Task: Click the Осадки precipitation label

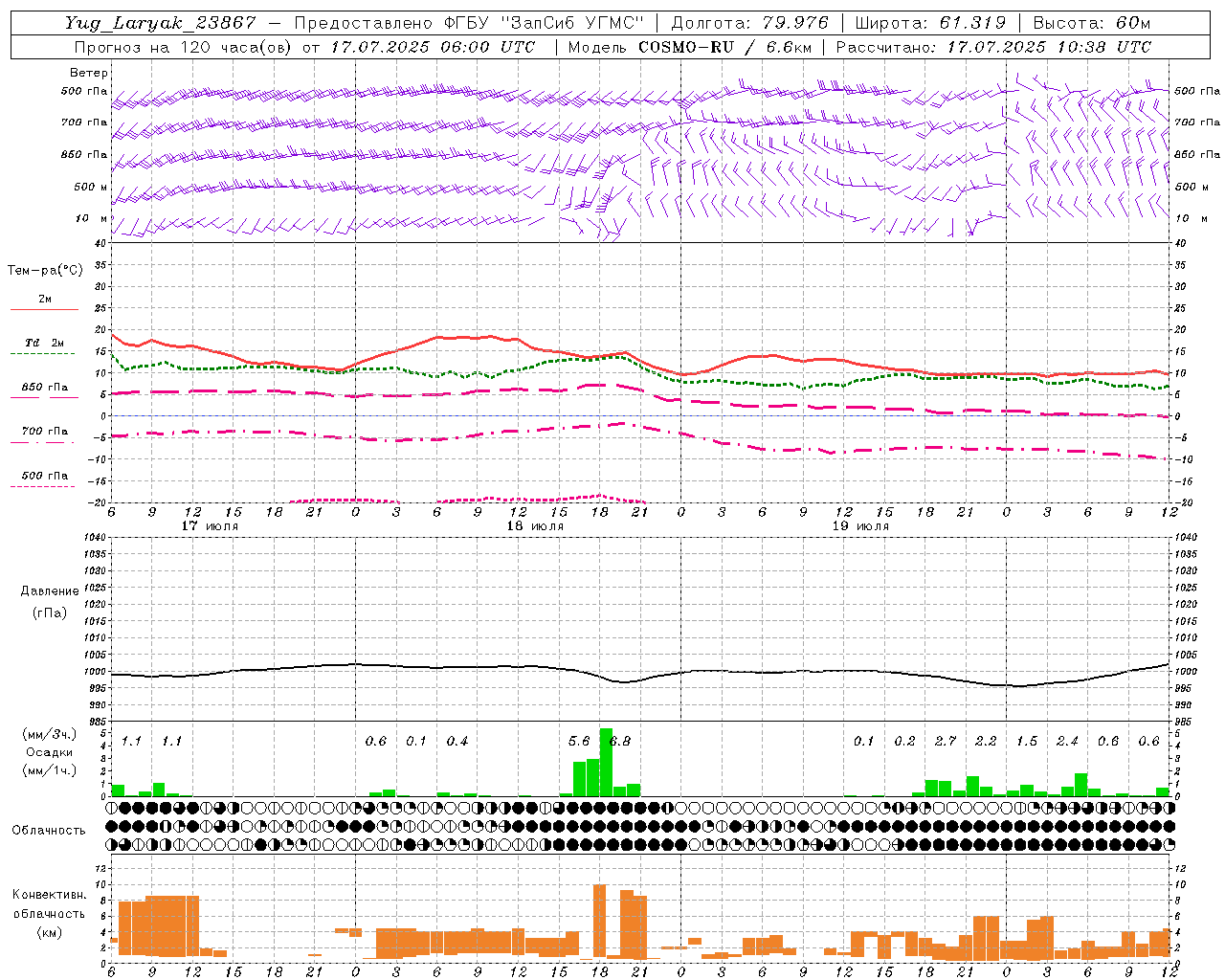Action: tap(49, 752)
